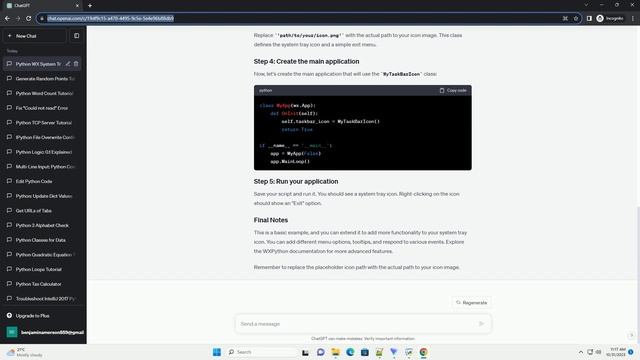Screen dimensions: 640x360
Task: Open the Incognito profile indicator
Action: coord(610,18)
